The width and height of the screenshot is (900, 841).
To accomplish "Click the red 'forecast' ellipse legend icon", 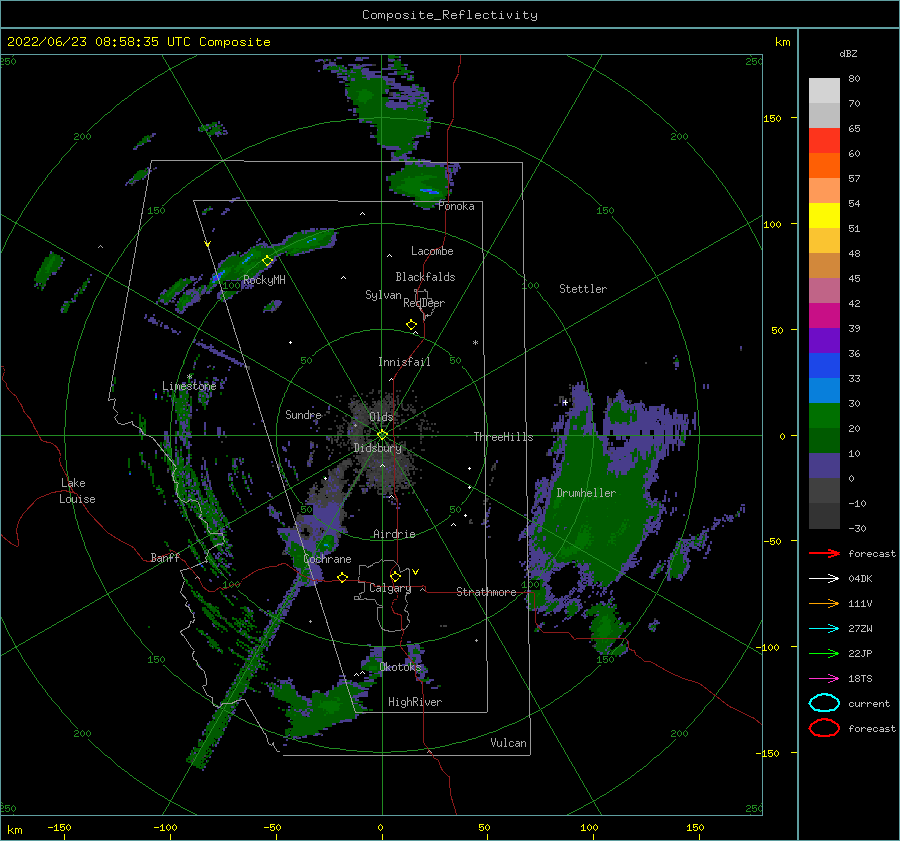I will 824,728.
